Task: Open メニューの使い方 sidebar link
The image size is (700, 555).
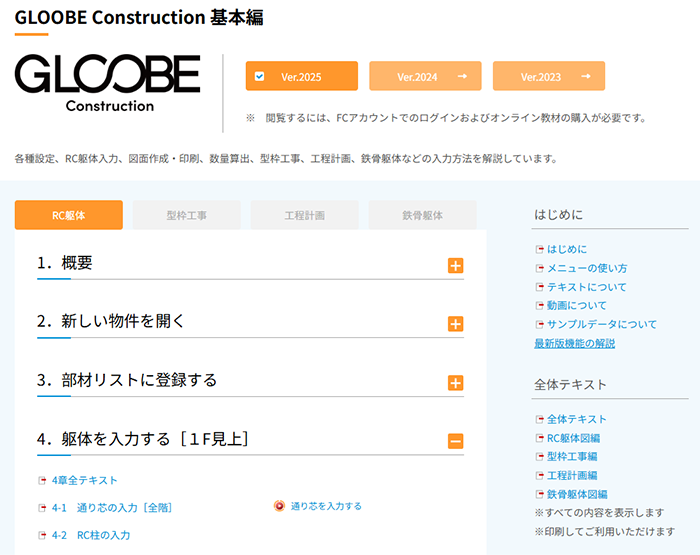Action: tap(587, 268)
